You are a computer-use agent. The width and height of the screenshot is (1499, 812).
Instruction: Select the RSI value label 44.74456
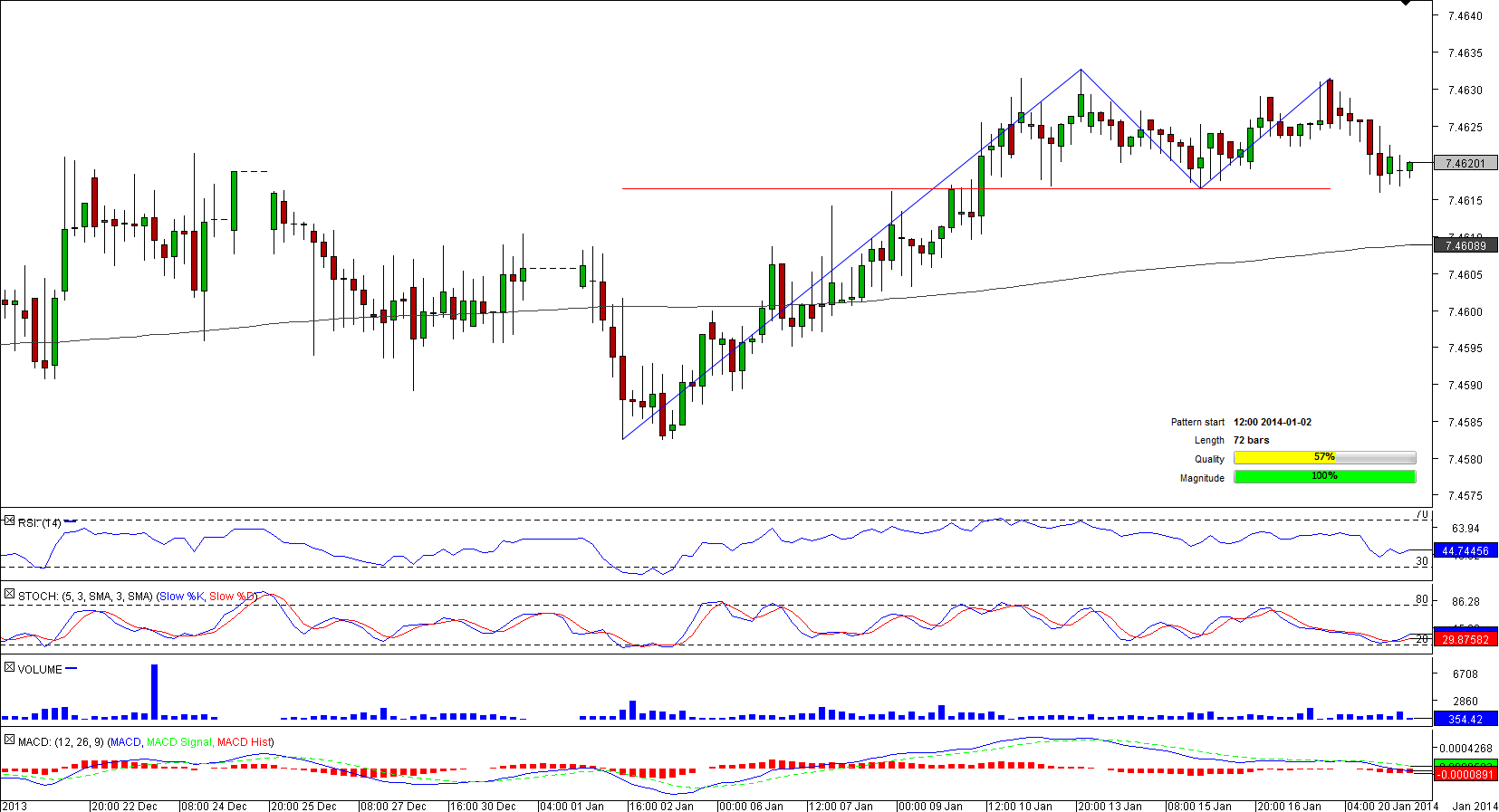(1465, 551)
